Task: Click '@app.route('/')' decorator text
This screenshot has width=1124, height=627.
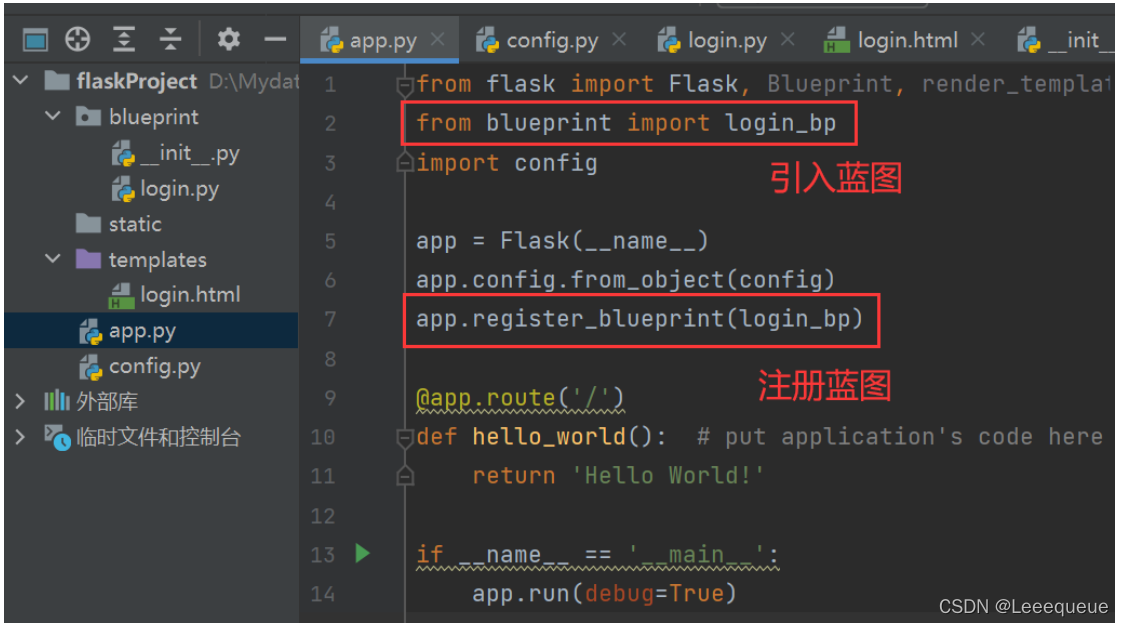Action: coord(520,398)
